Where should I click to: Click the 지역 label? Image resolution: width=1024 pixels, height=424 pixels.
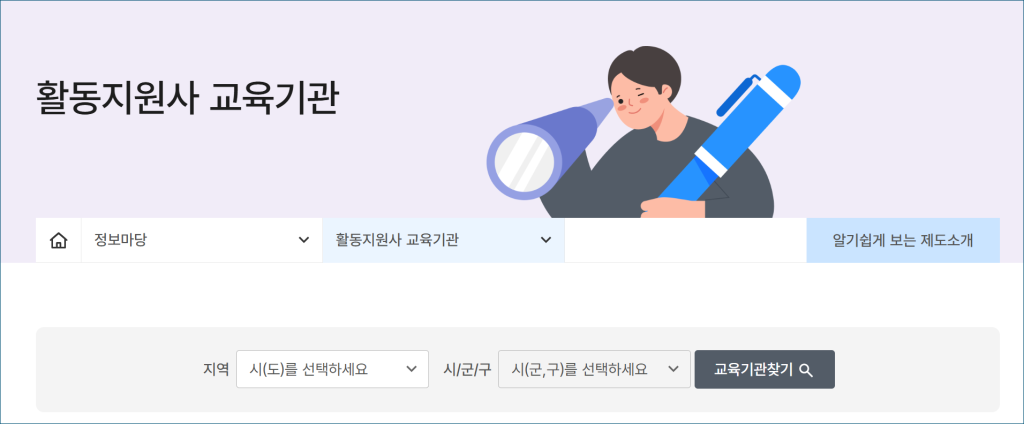[216, 370]
